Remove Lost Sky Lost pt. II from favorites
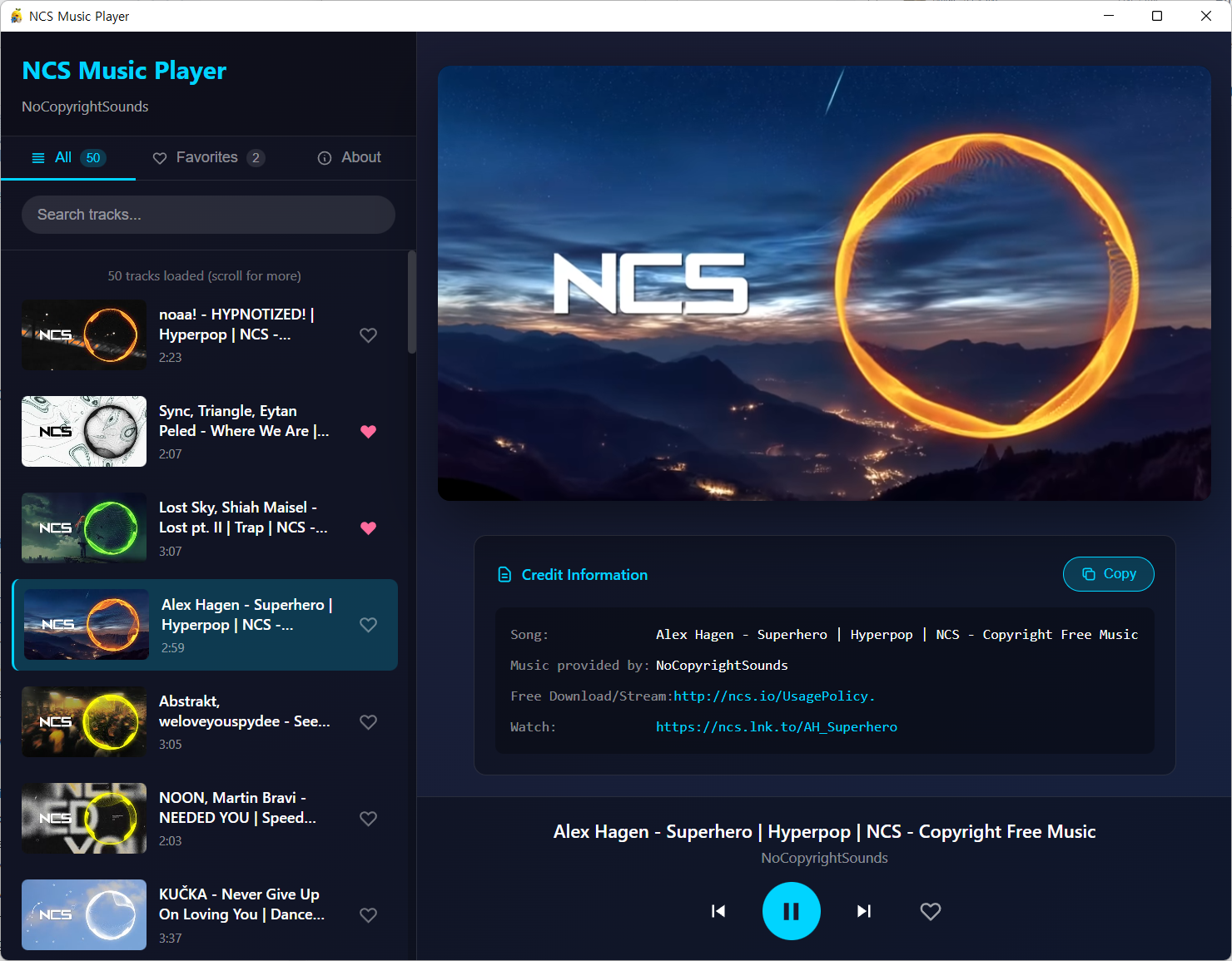This screenshot has width=1232, height=961. click(368, 528)
